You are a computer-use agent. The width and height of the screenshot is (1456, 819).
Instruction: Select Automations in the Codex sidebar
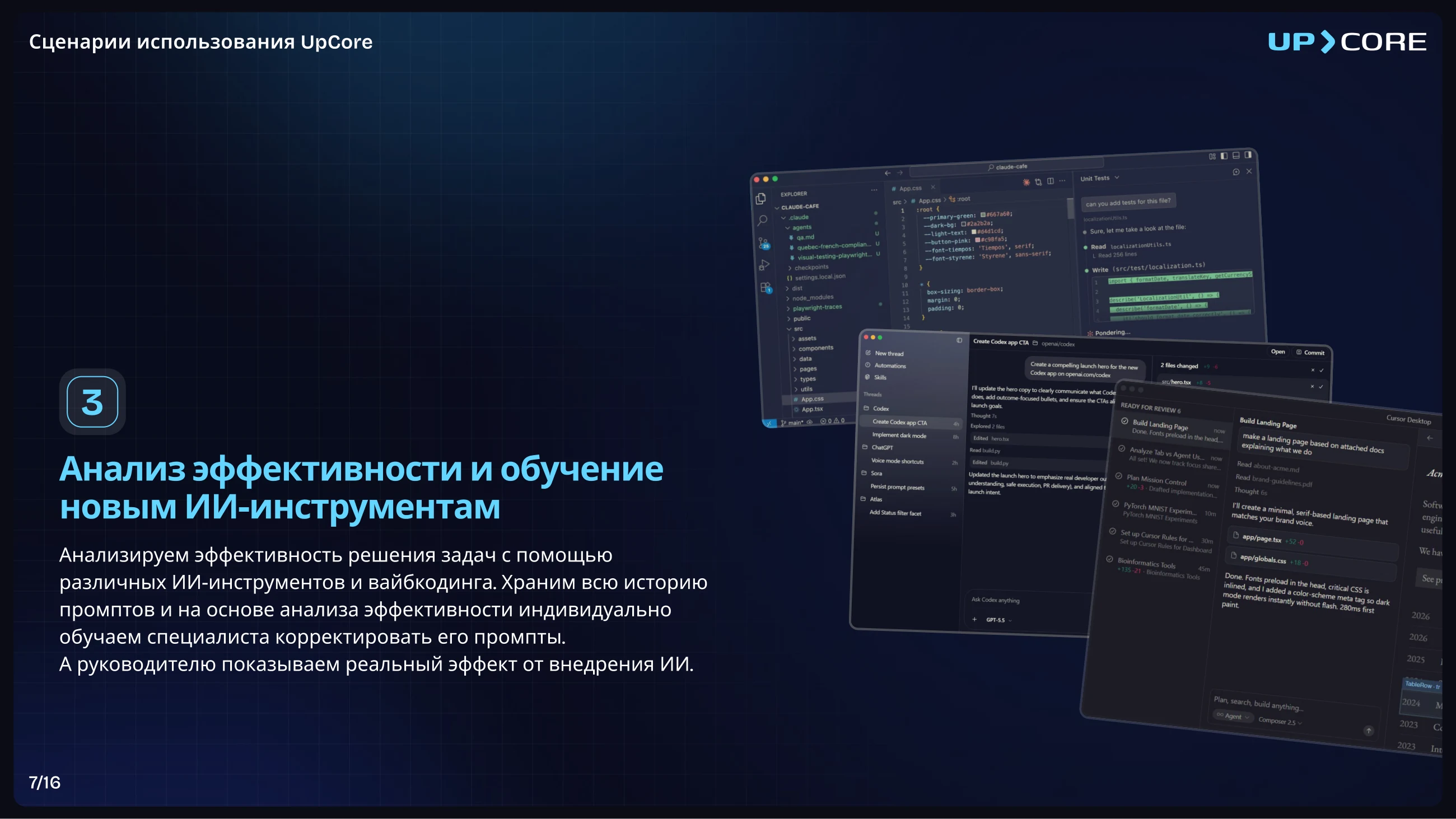pyautogui.click(x=885, y=365)
